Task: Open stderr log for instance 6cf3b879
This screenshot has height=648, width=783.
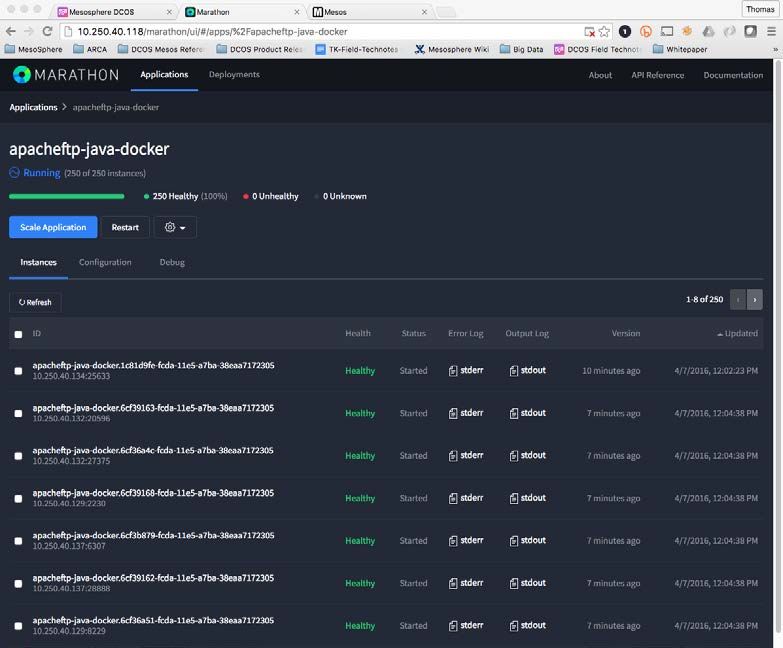Action: 465,540
